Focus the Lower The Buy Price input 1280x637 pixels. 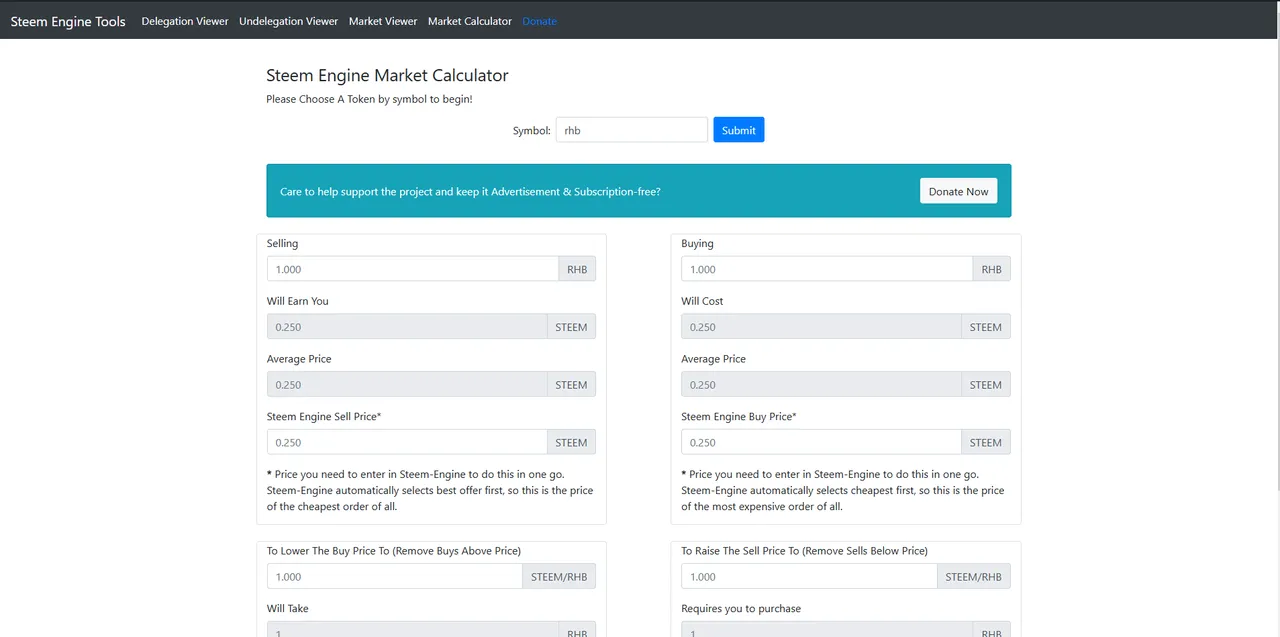point(394,577)
